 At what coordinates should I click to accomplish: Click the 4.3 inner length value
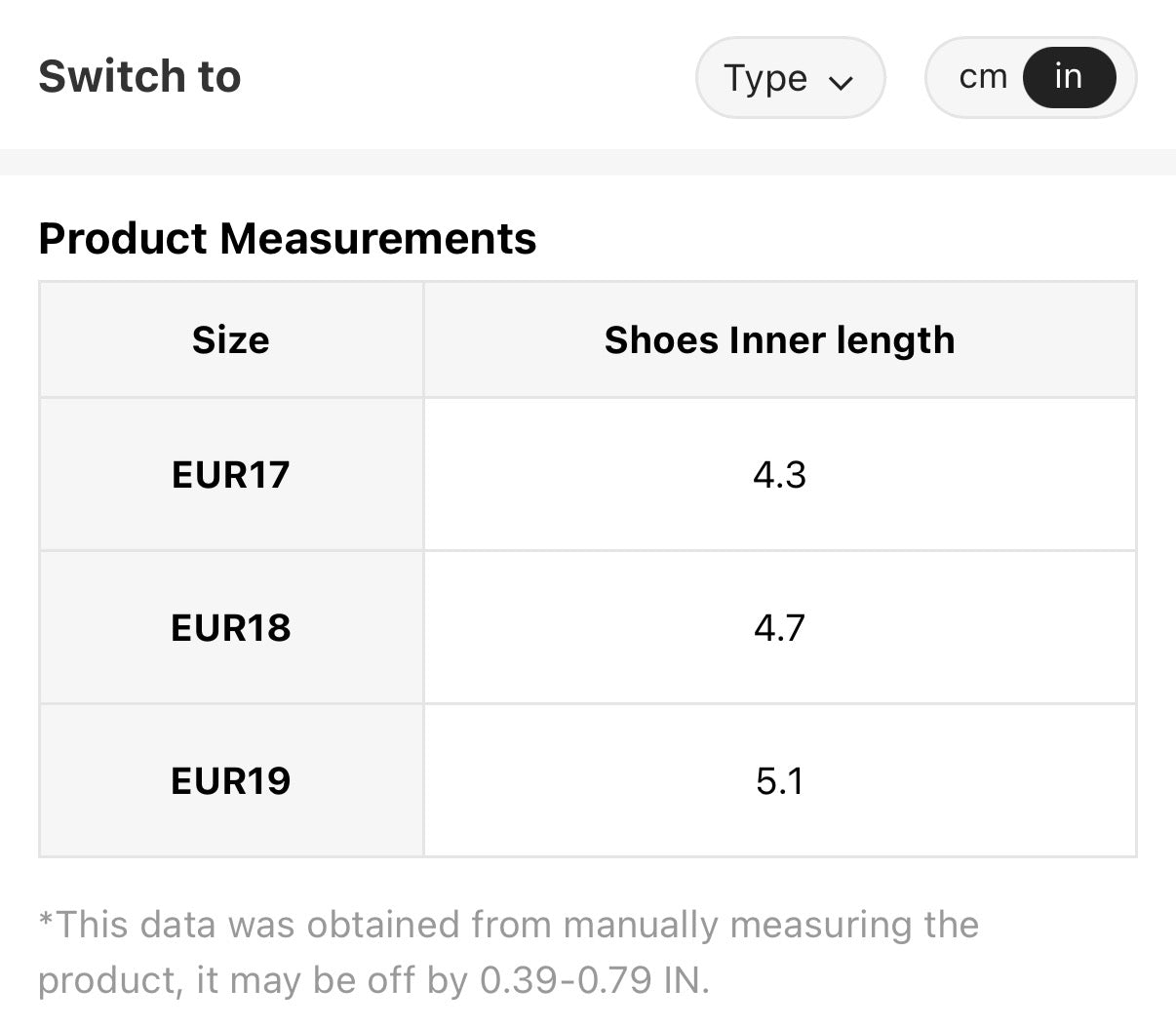pyautogui.click(x=779, y=474)
